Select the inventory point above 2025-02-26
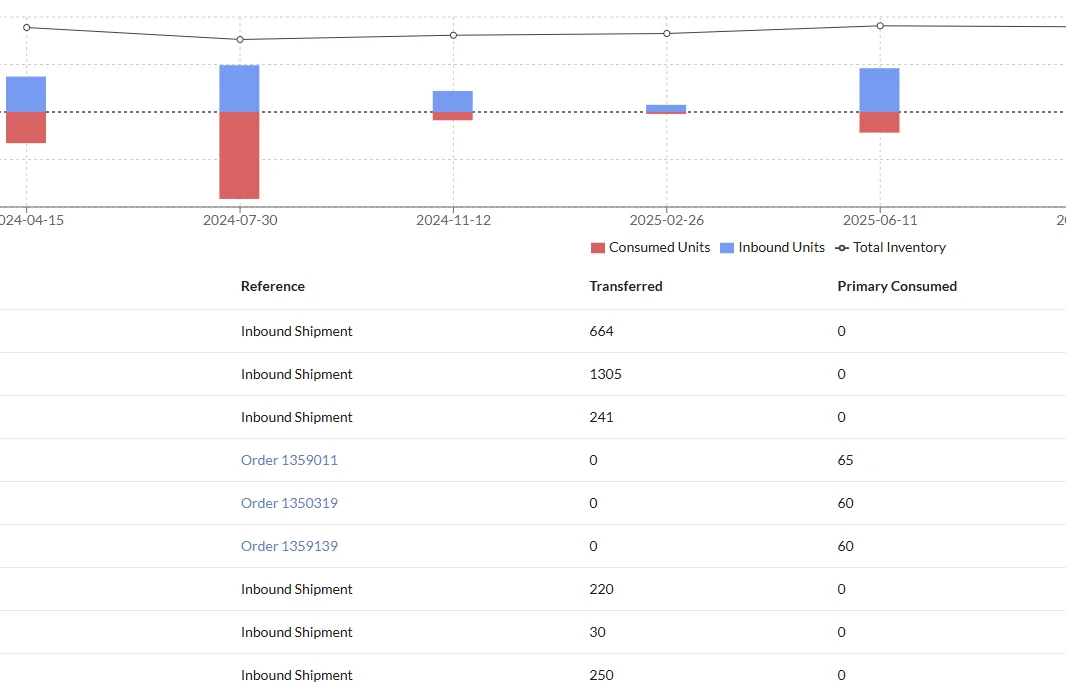 click(666, 33)
